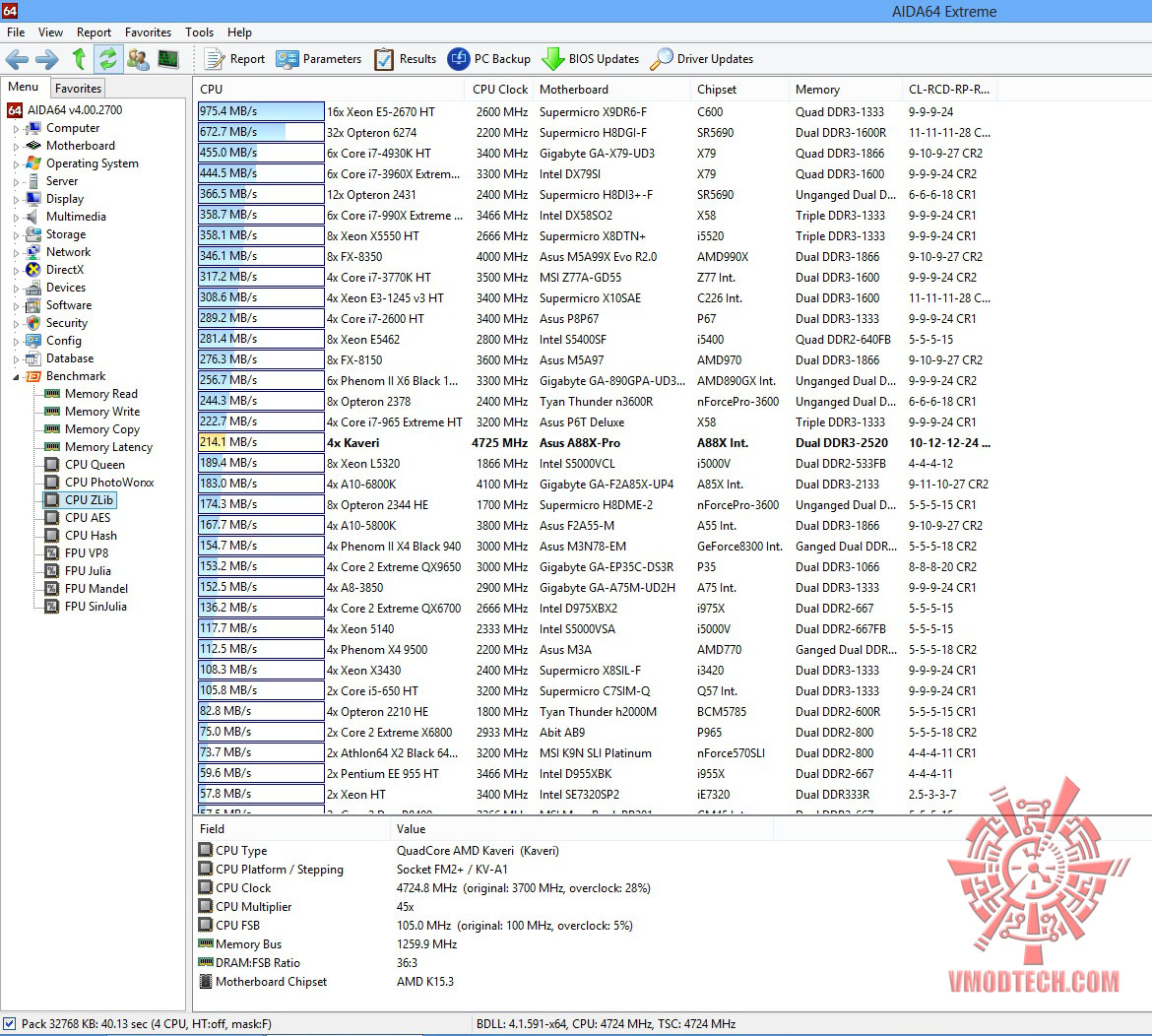This screenshot has height=1036, width=1152.
Task: Open Memory Write benchmark
Action: (x=92, y=412)
